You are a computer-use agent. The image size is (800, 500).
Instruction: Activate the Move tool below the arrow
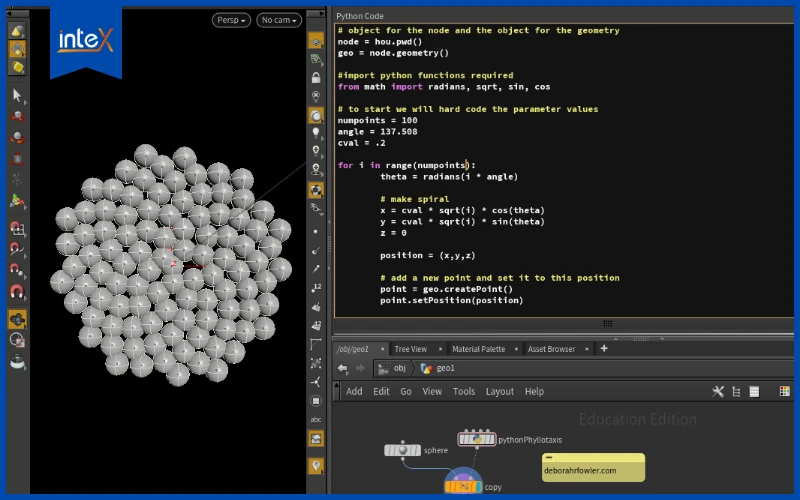click(17, 116)
